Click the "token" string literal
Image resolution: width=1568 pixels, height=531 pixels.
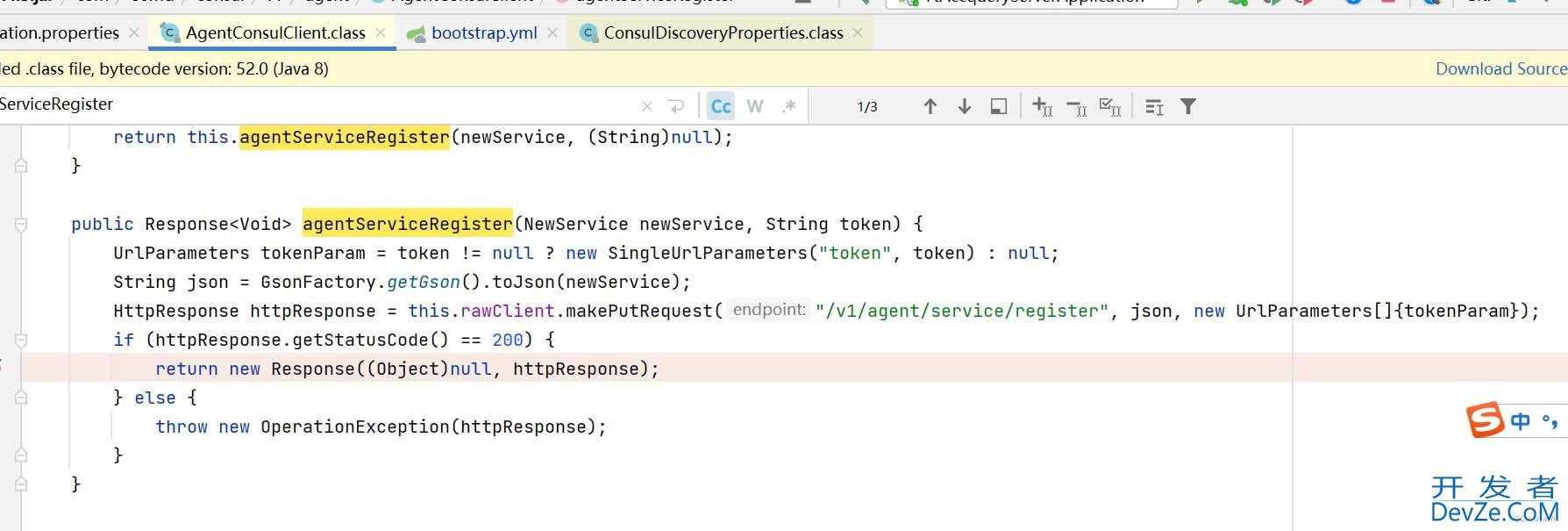point(855,253)
